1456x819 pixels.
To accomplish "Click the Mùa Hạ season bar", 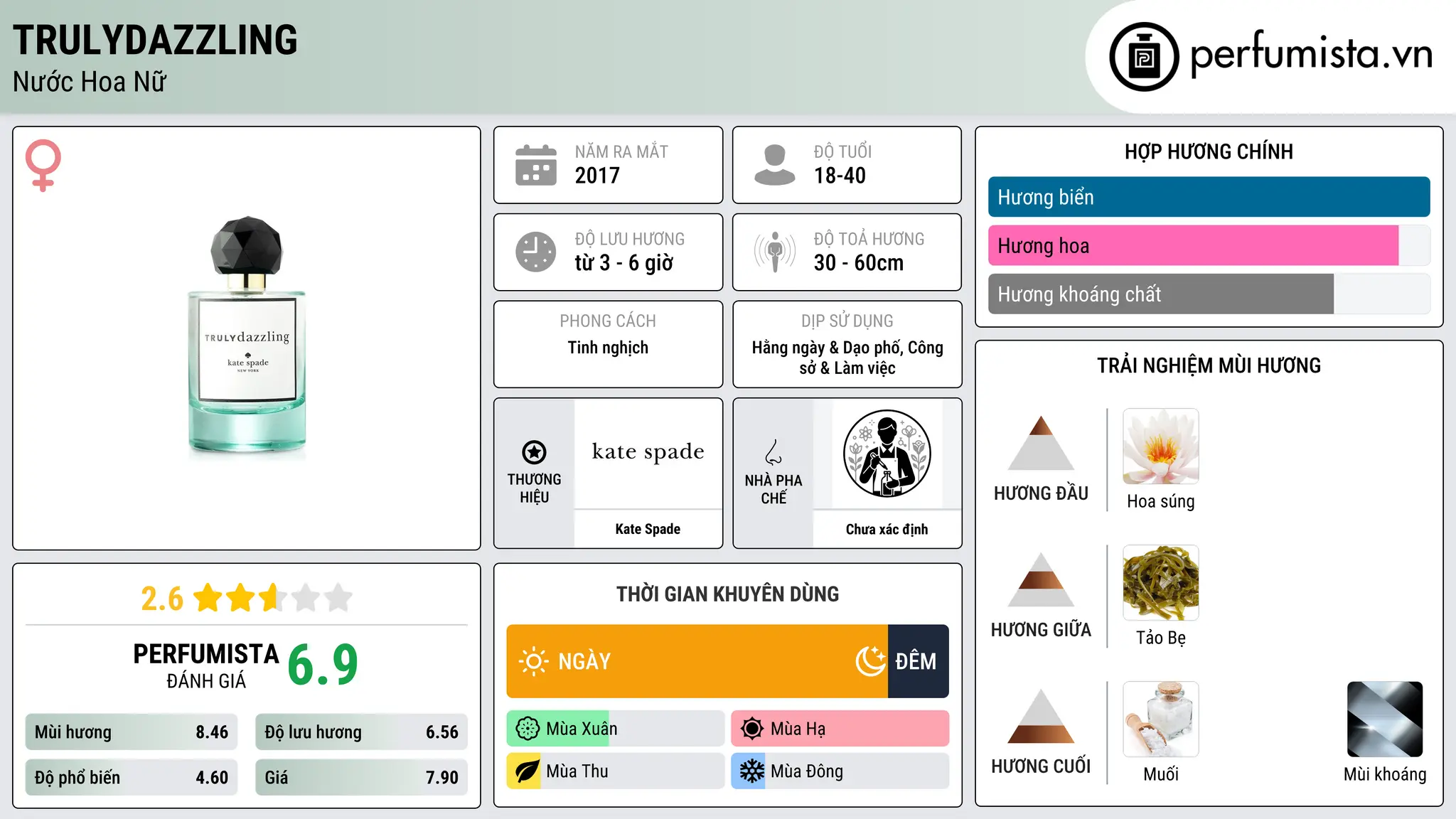I will tap(840, 729).
